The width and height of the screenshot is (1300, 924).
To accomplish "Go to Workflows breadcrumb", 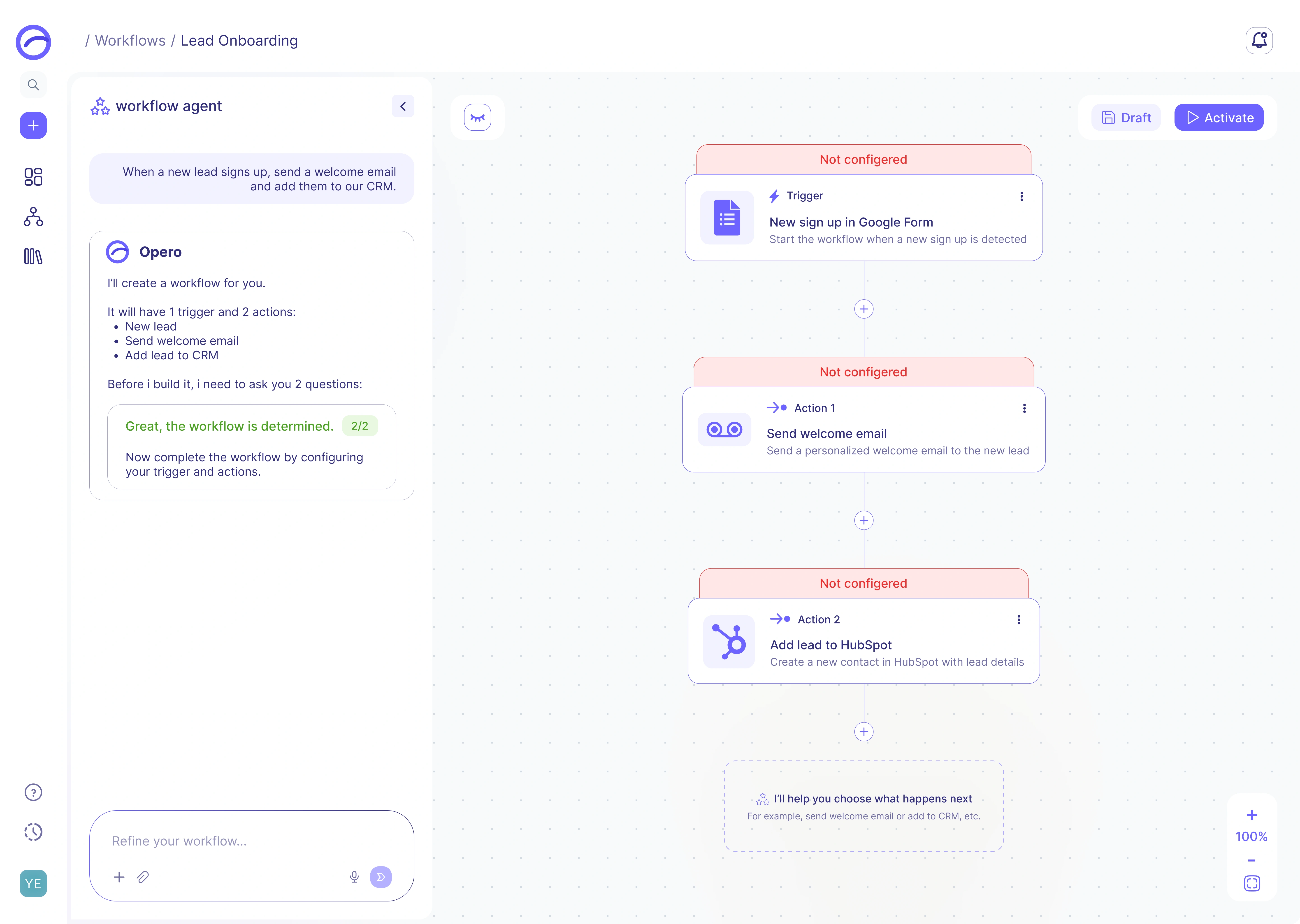I will coord(130,40).
